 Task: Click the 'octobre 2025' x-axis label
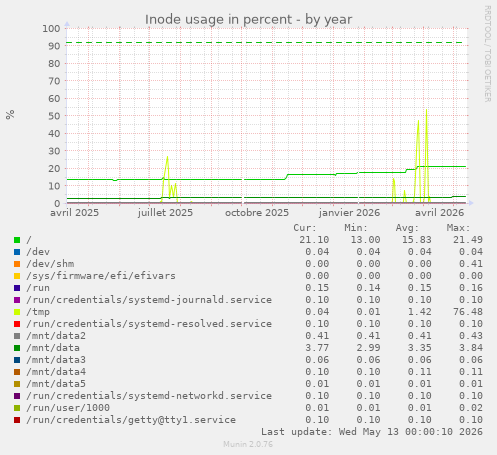coord(257,213)
